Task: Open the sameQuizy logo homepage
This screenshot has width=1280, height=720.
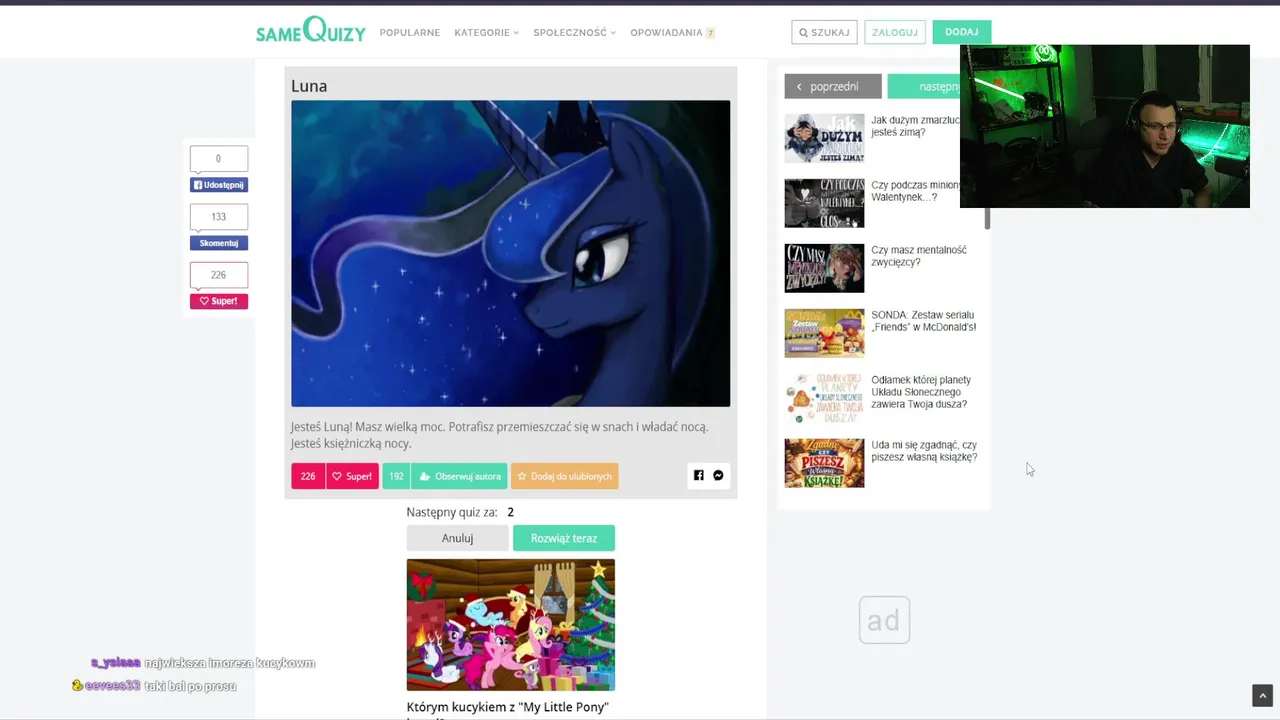Action: 310,31
